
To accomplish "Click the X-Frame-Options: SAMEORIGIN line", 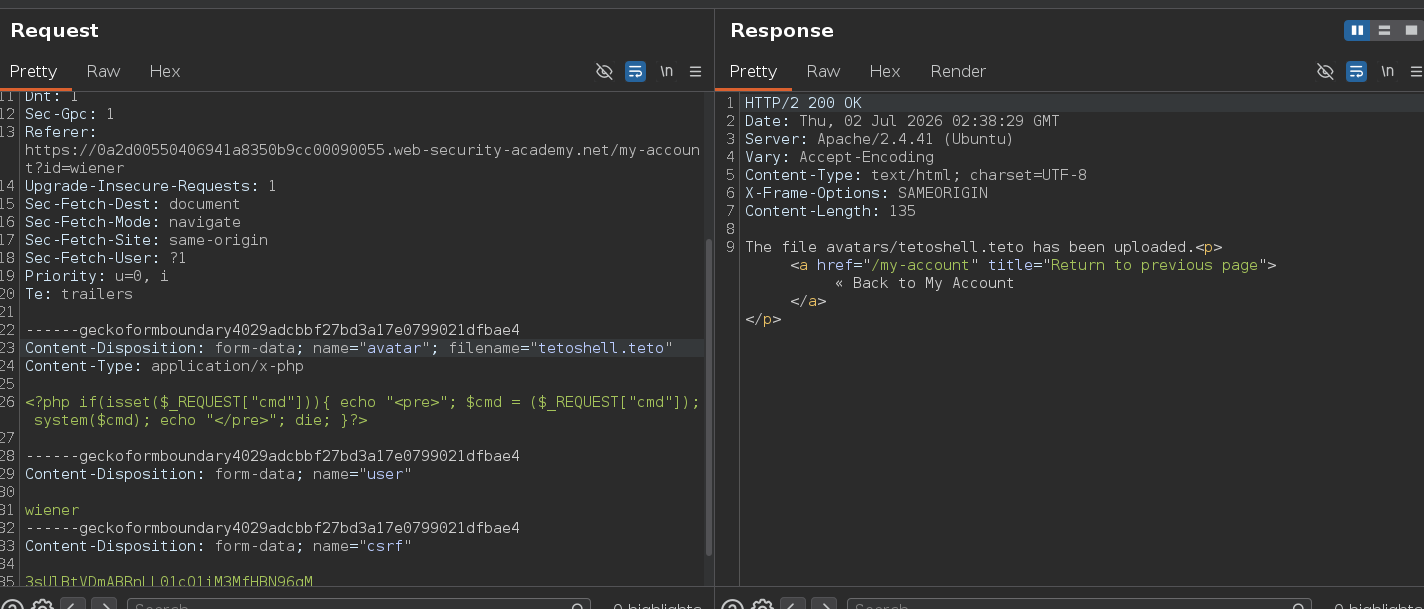I will click(866, 193).
